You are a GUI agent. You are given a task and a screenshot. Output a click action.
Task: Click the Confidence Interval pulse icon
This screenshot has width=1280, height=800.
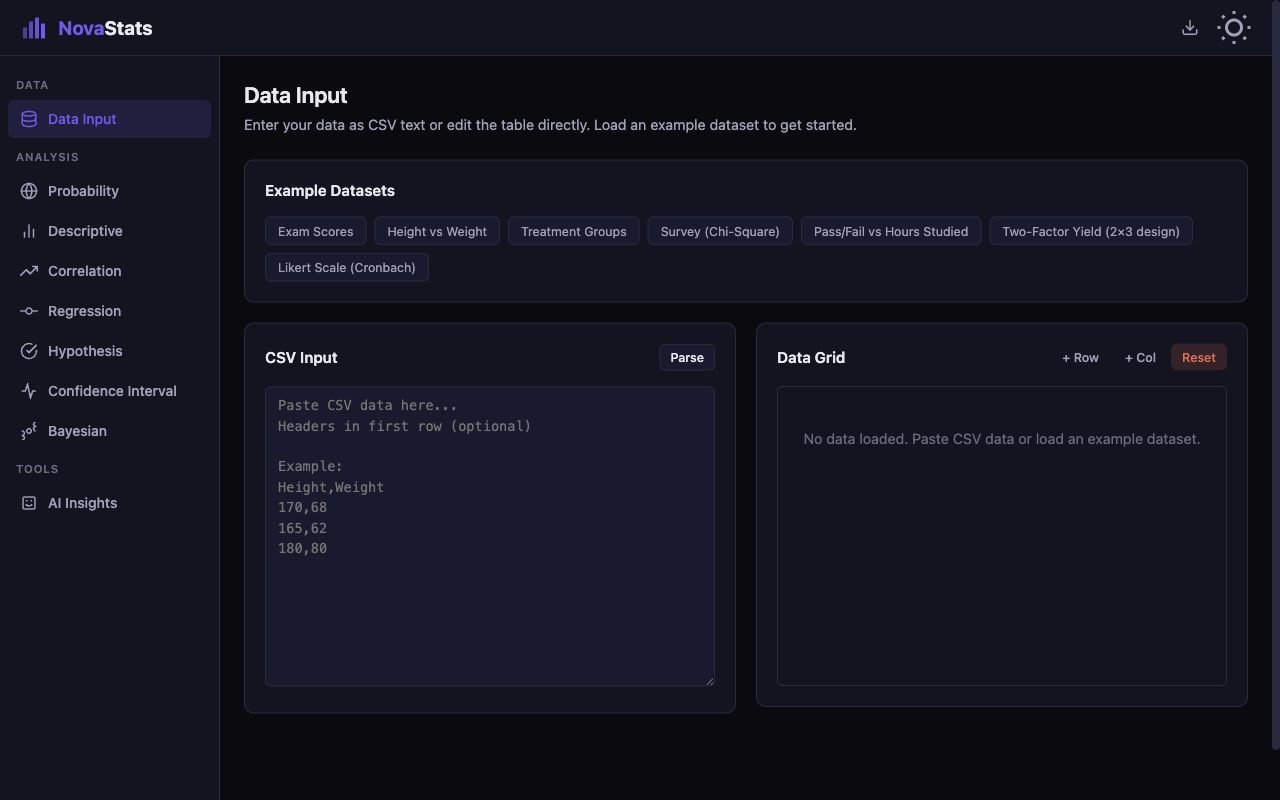[29, 391]
